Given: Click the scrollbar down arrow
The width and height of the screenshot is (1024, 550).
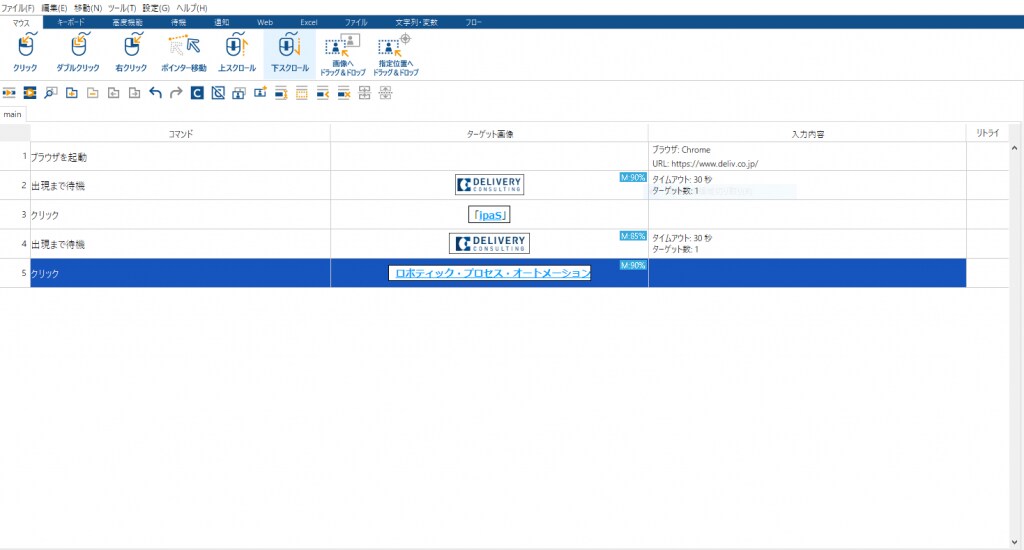Looking at the screenshot, I should (1014, 542).
